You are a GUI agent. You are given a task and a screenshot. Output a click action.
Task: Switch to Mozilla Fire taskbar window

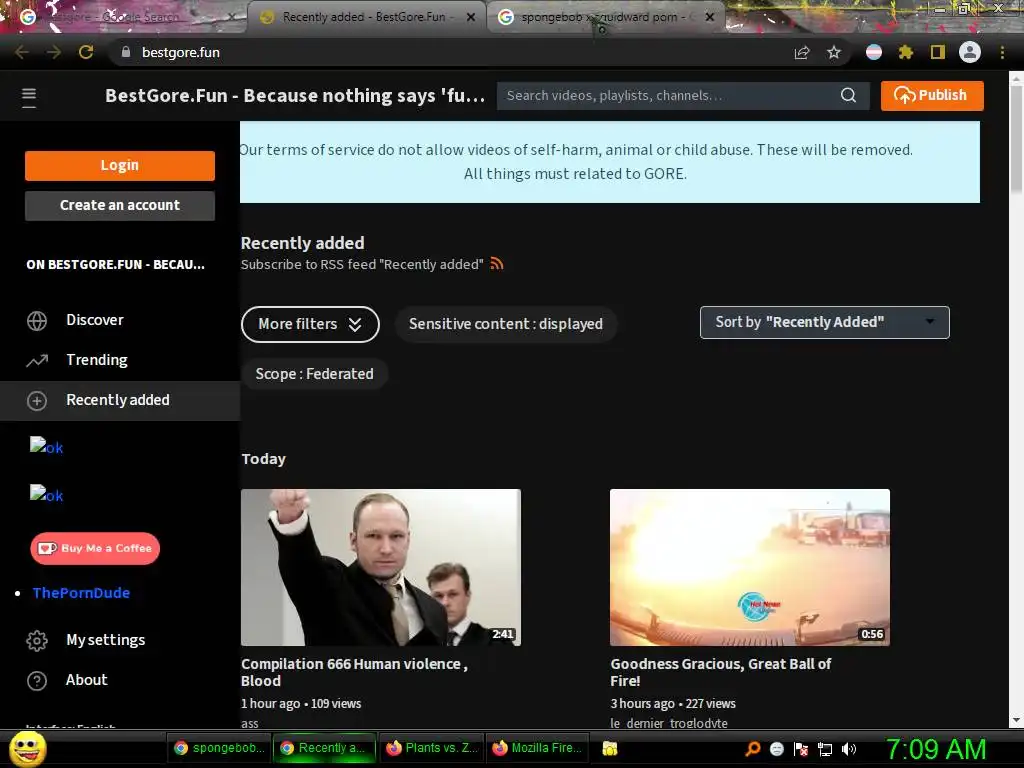pyautogui.click(x=537, y=748)
